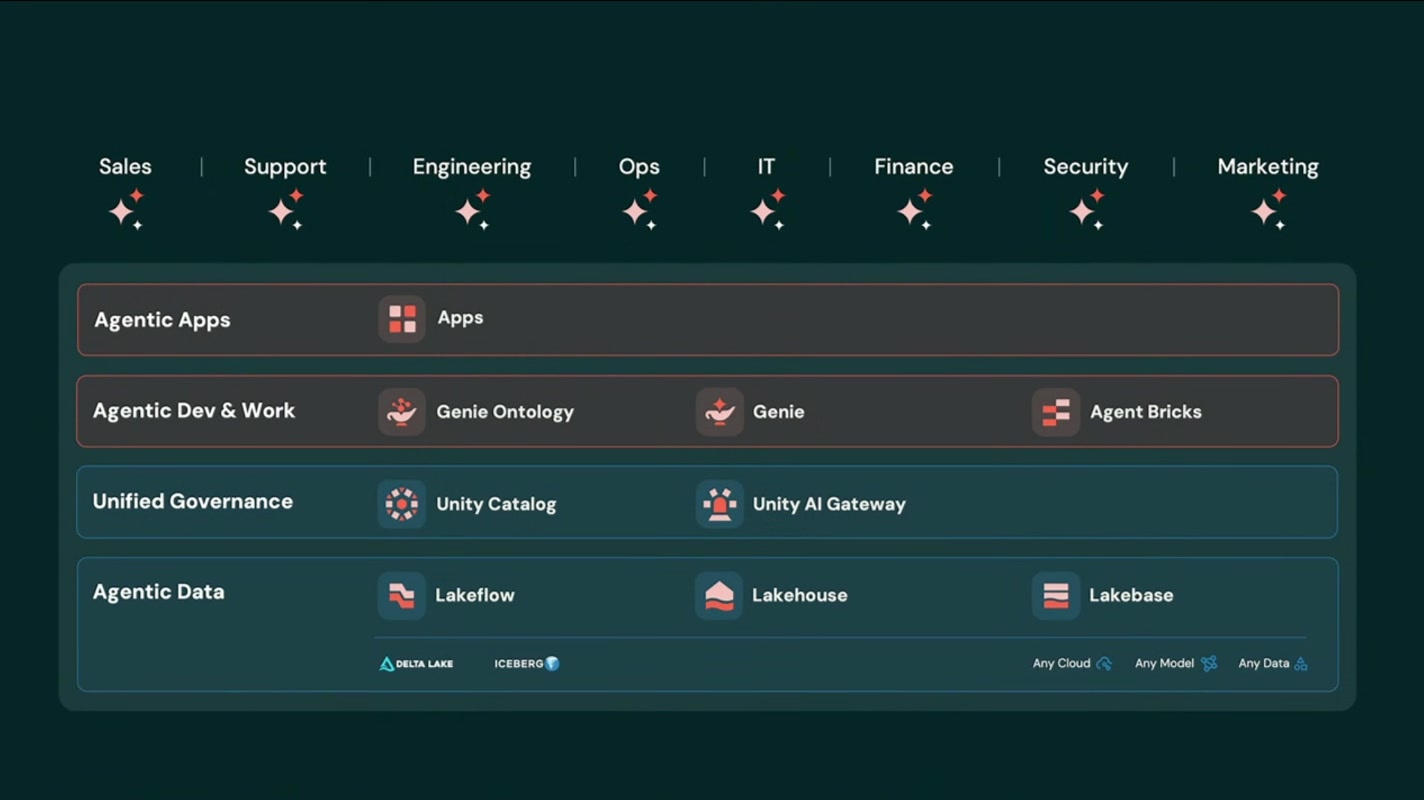The image size is (1424, 800).
Task: Click the Unified Governance row title
Action: (193, 502)
